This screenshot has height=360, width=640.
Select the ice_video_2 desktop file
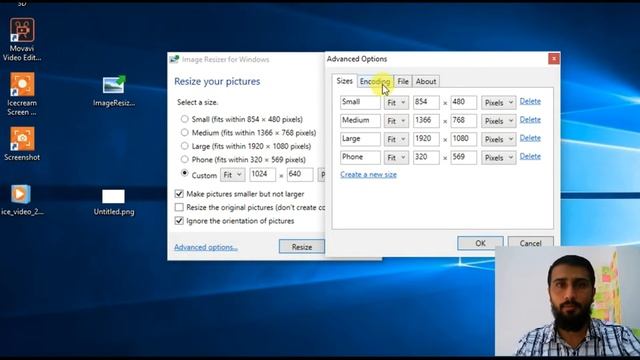(x=22, y=200)
